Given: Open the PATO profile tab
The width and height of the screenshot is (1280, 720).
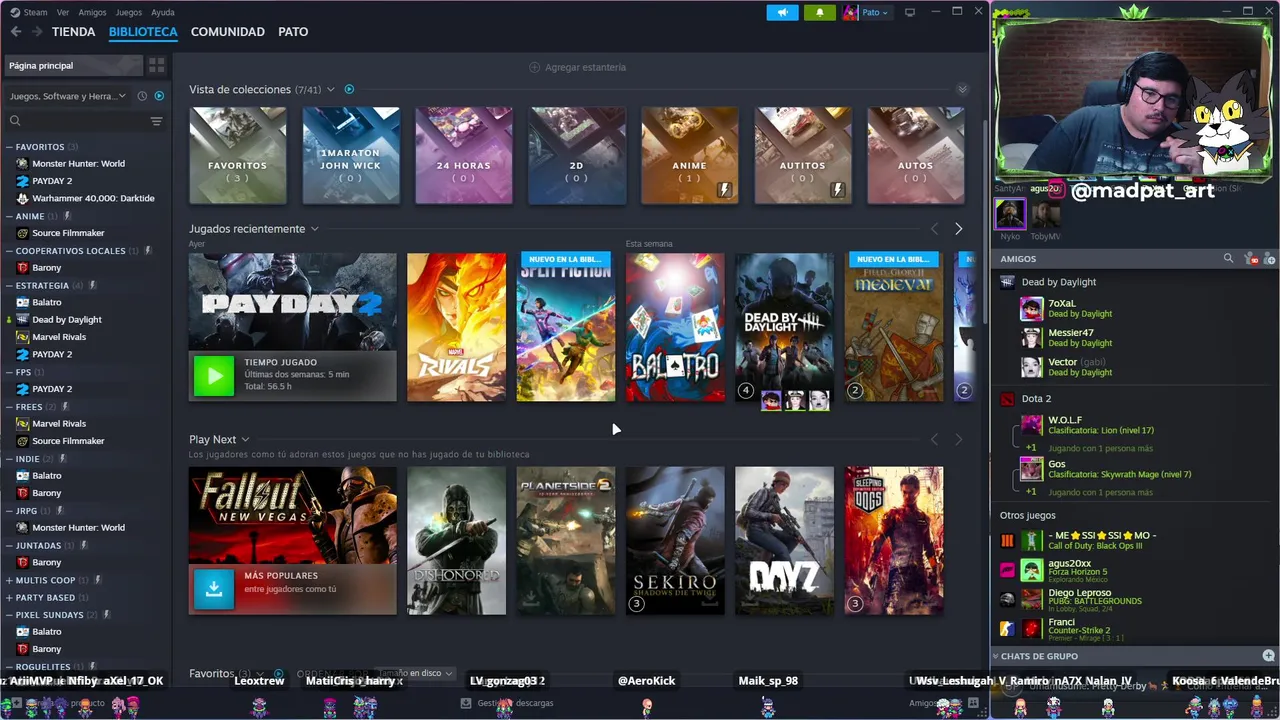Looking at the screenshot, I should tap(293, 32).
